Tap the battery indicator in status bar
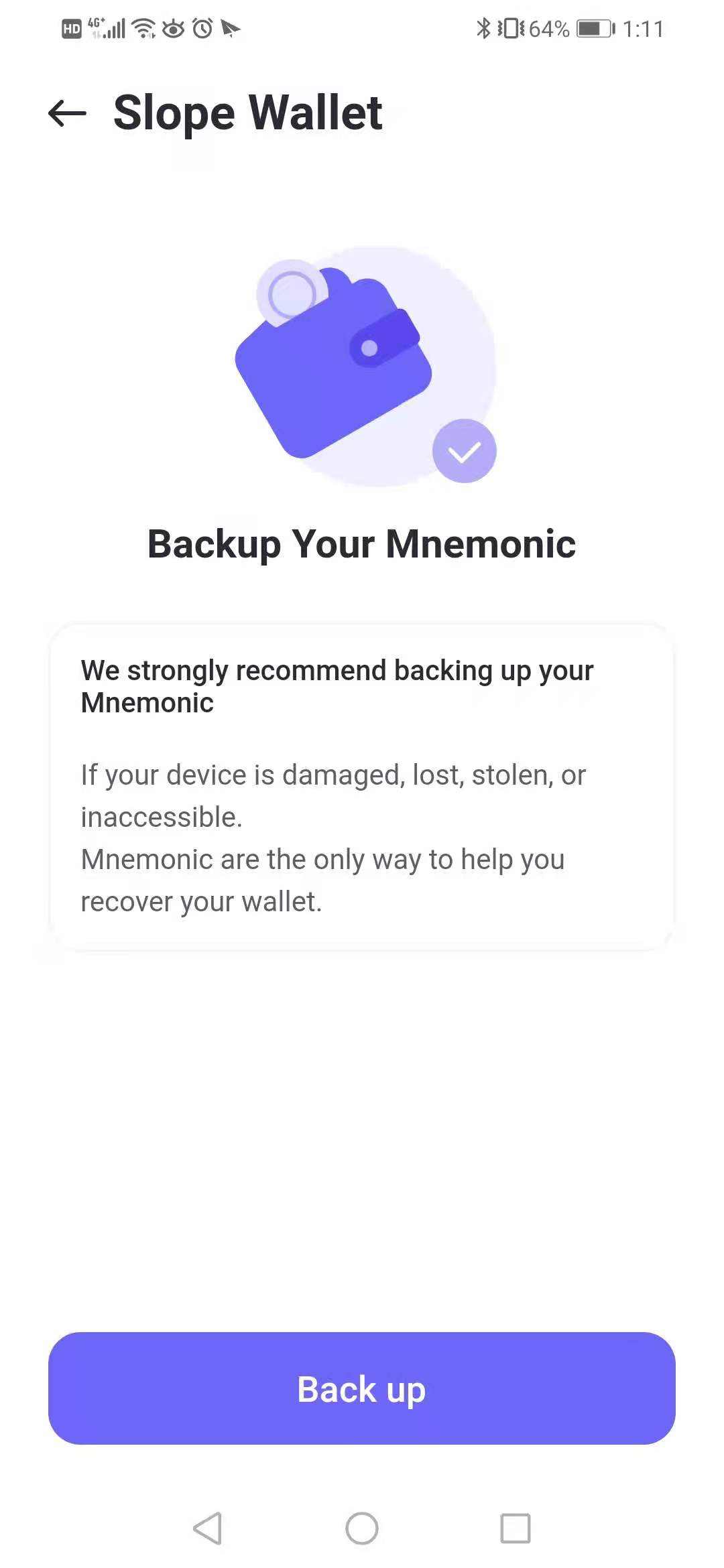The width and height of the screenshot is (724, 1568). point(595,29)
